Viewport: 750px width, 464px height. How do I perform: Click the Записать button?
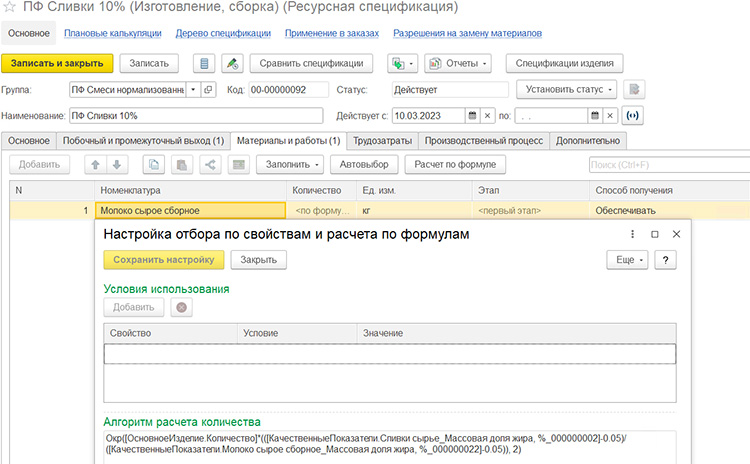[x=149, y=63]
